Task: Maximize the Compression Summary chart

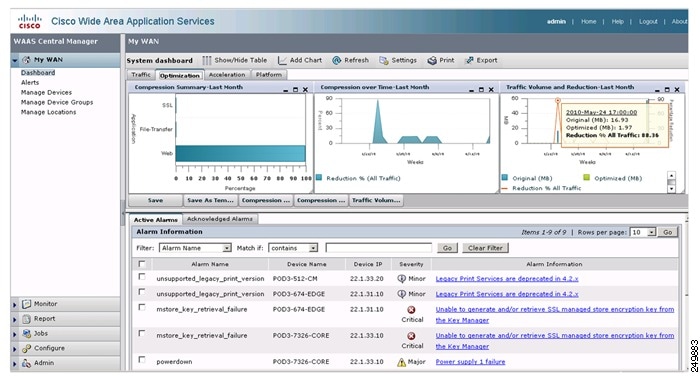Action: coord(295,89)
